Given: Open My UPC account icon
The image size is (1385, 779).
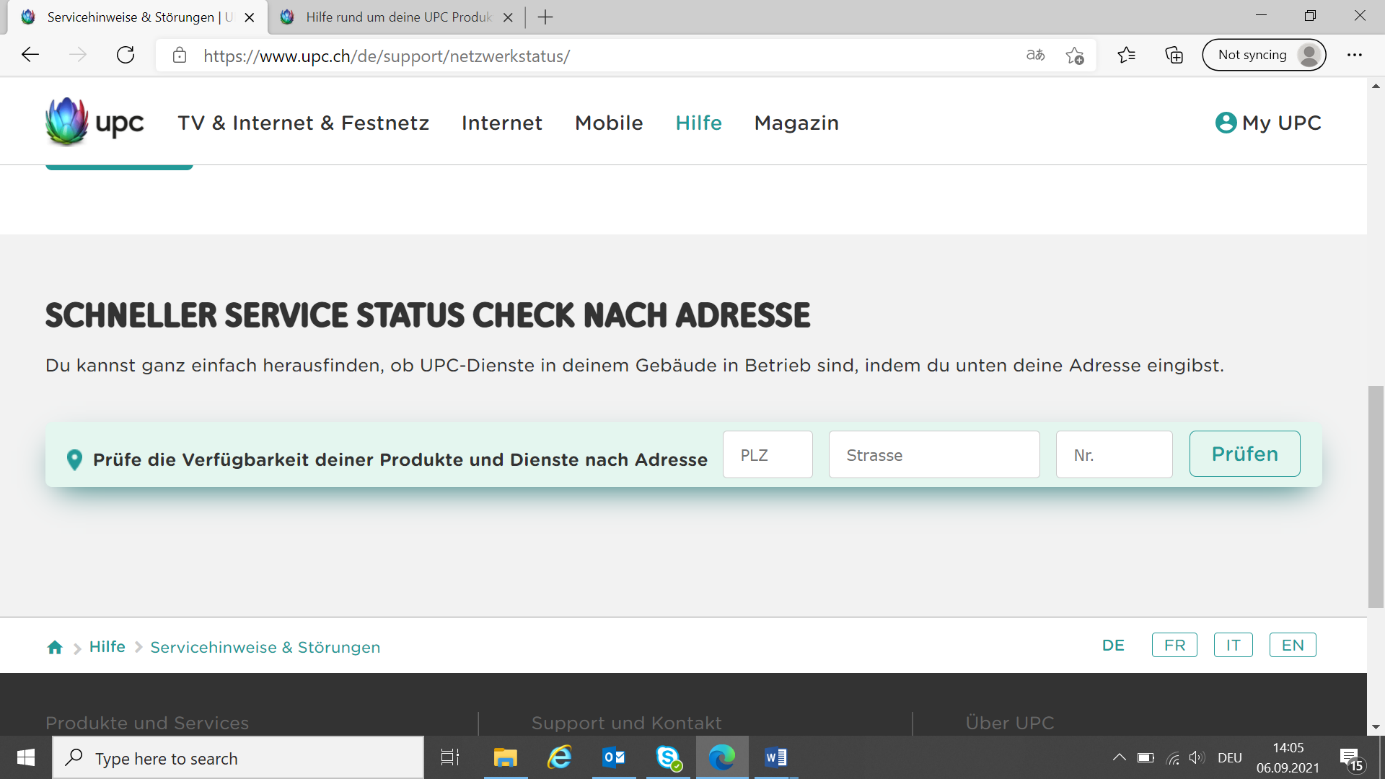Looking at the screenshot, I should click(x=1226, y=123).
